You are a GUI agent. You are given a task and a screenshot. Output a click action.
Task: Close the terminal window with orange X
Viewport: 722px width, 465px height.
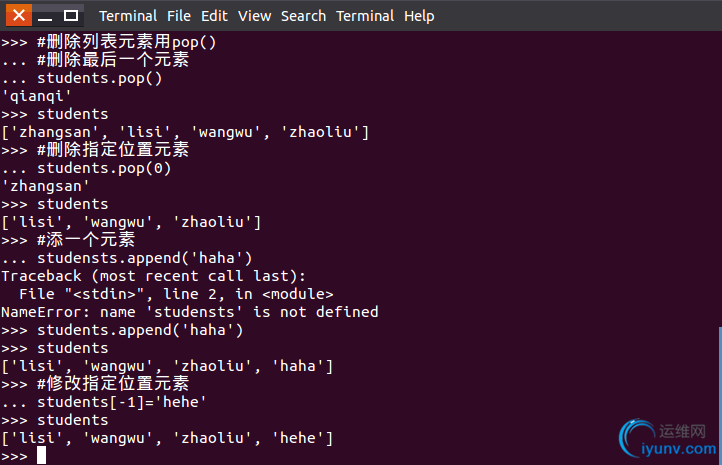coord(19,16)
